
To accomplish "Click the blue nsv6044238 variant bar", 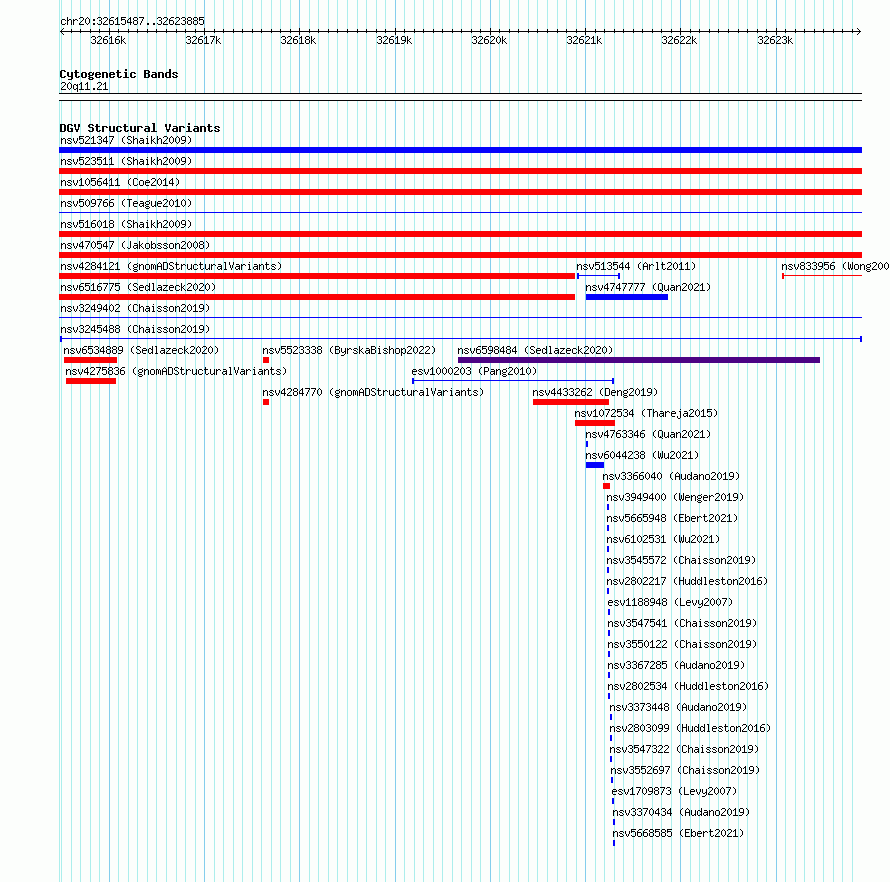I will tap(595, 465).
